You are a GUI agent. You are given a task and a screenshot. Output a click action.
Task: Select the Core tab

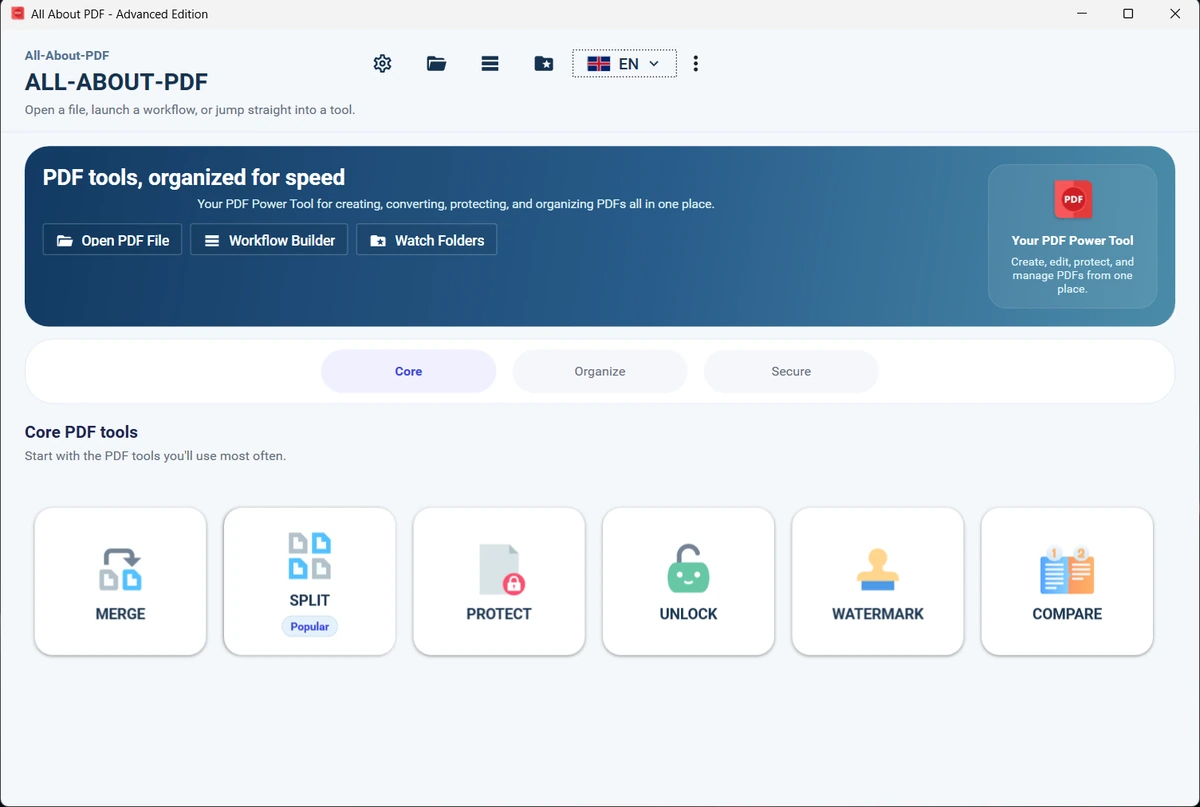point(408,371)
